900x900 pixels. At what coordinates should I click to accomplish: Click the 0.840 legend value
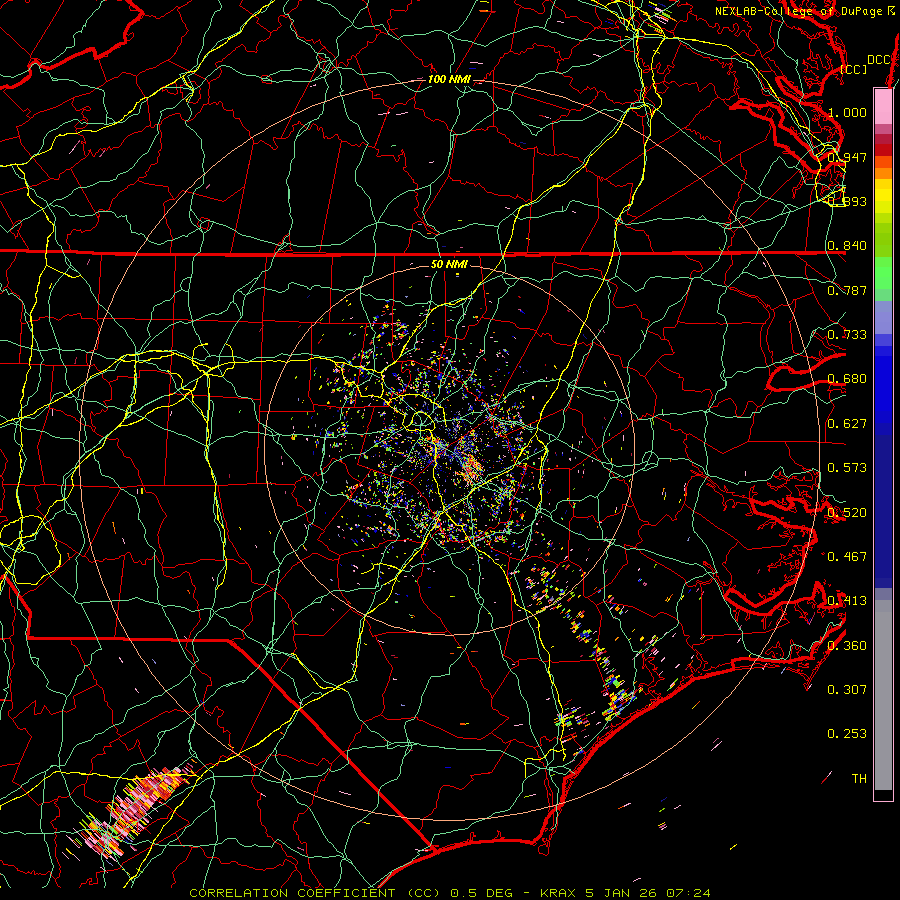847,246
